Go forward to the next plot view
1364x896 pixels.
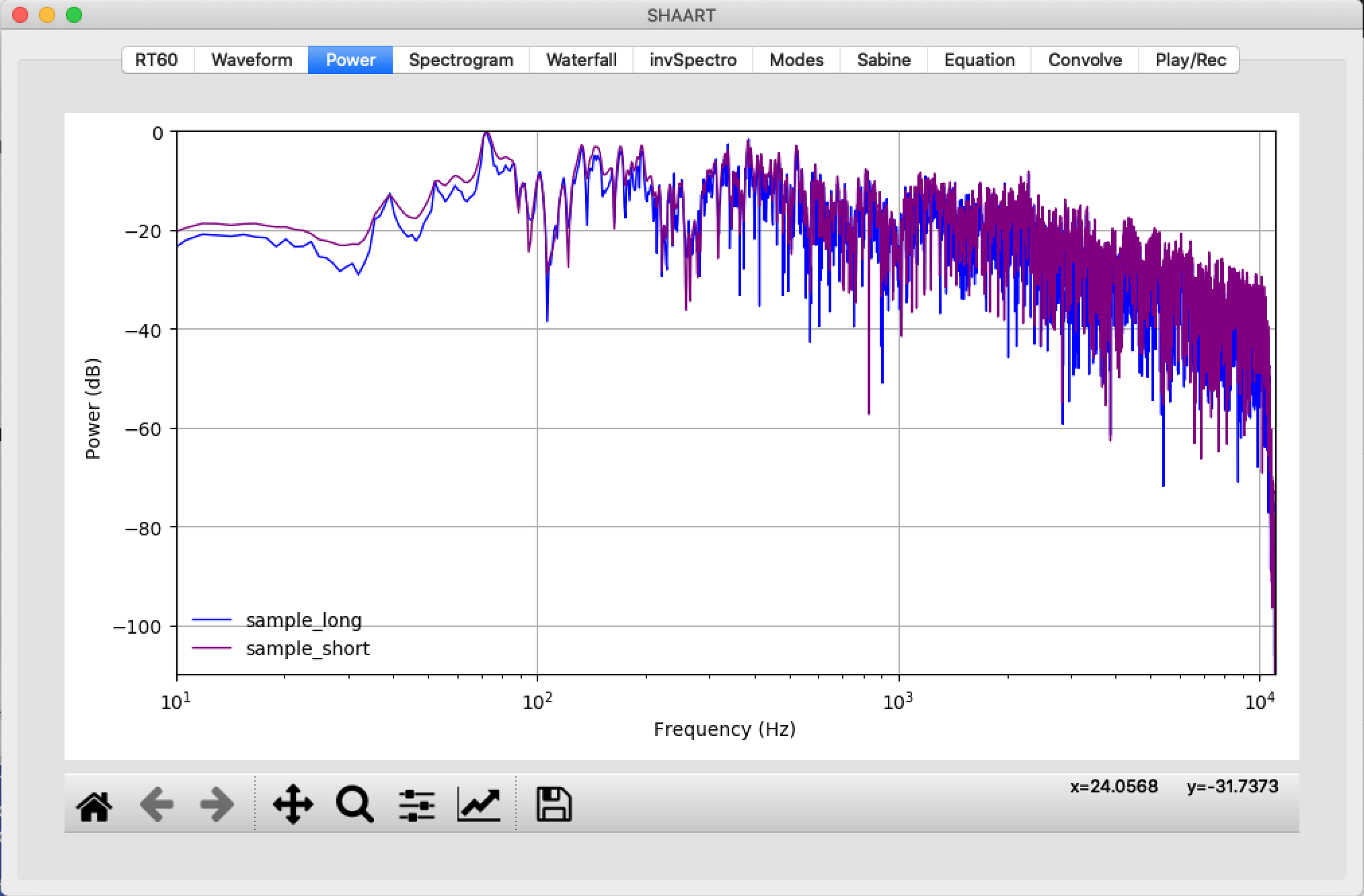pos(217,805)
